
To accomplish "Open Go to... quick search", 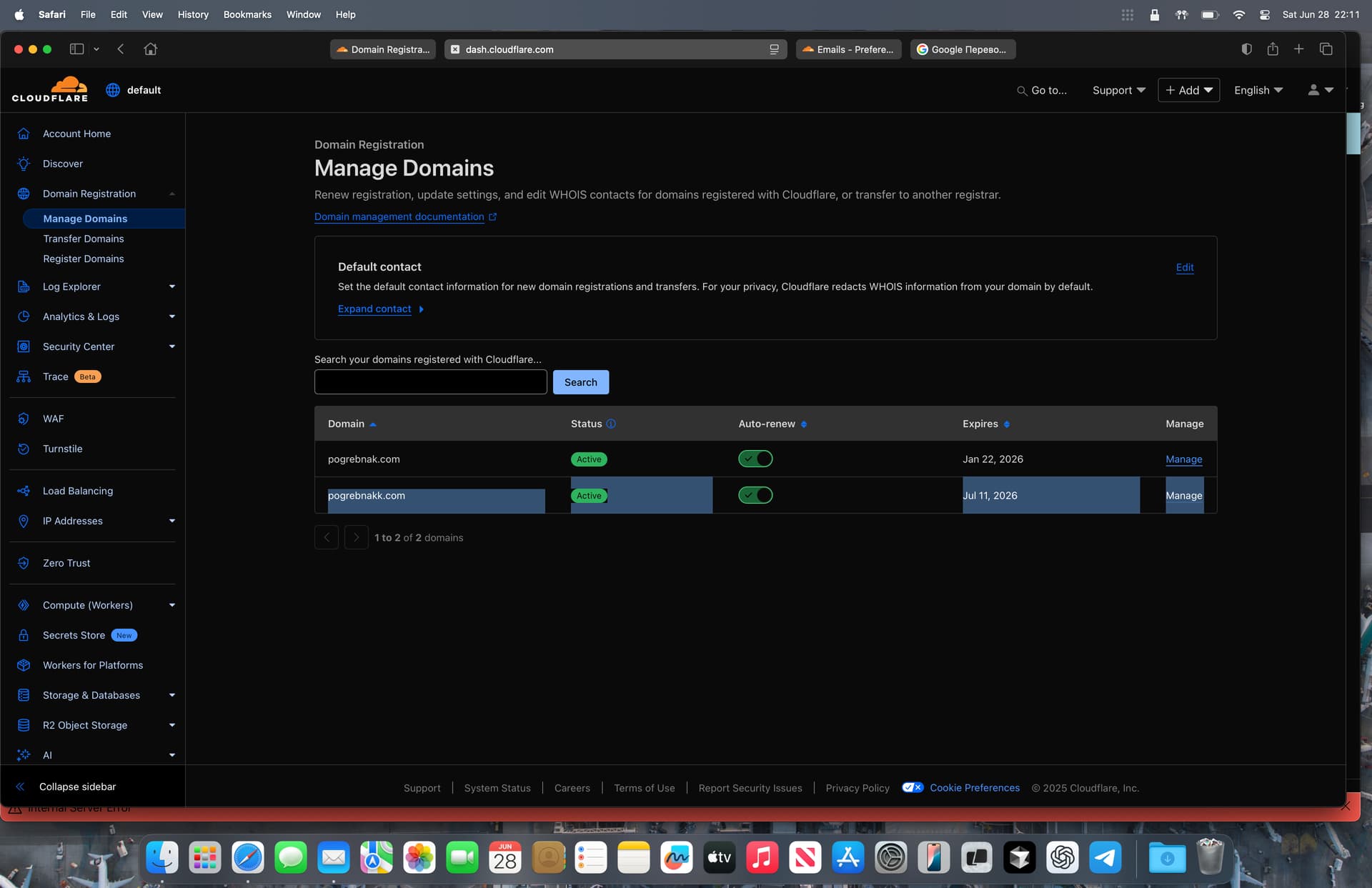I will [1042, 90].
